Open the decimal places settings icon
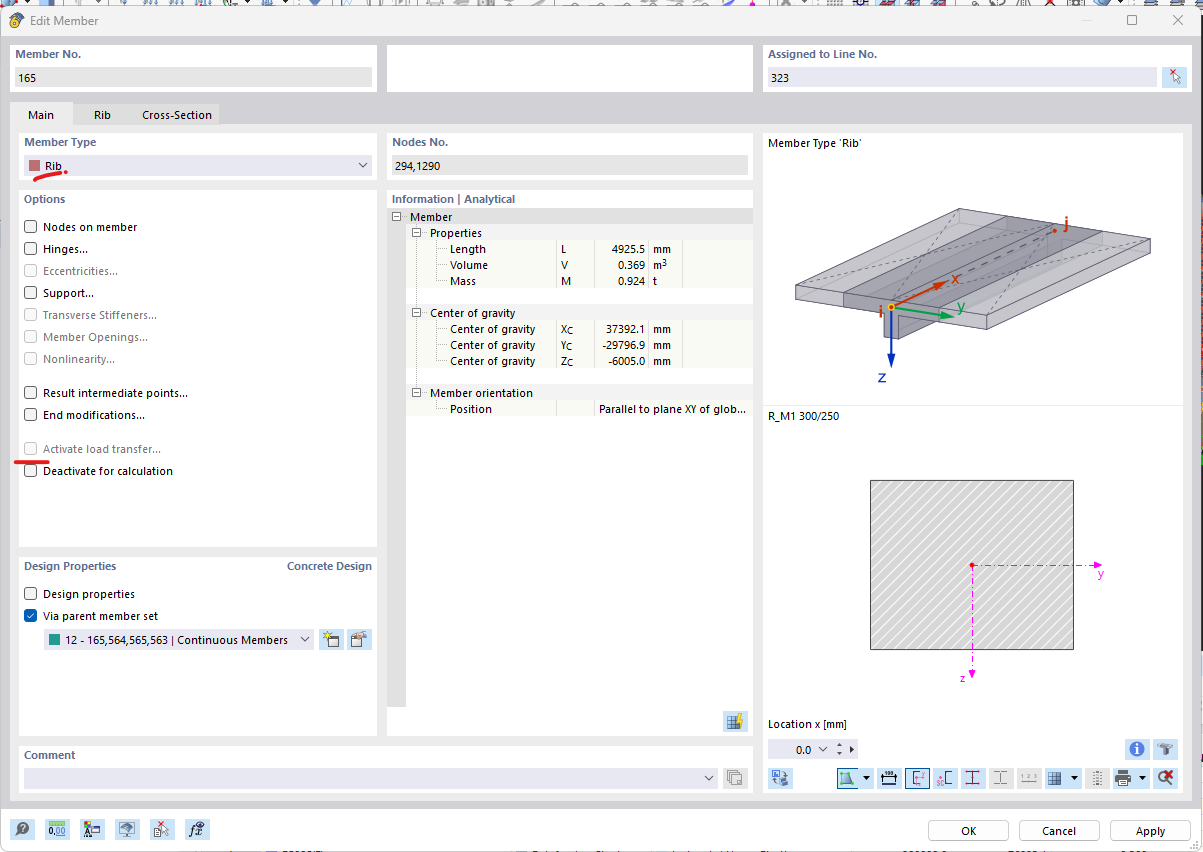The width and height of the screenshot is (1203, 852). pyautogui.click(x=57, y=829)
